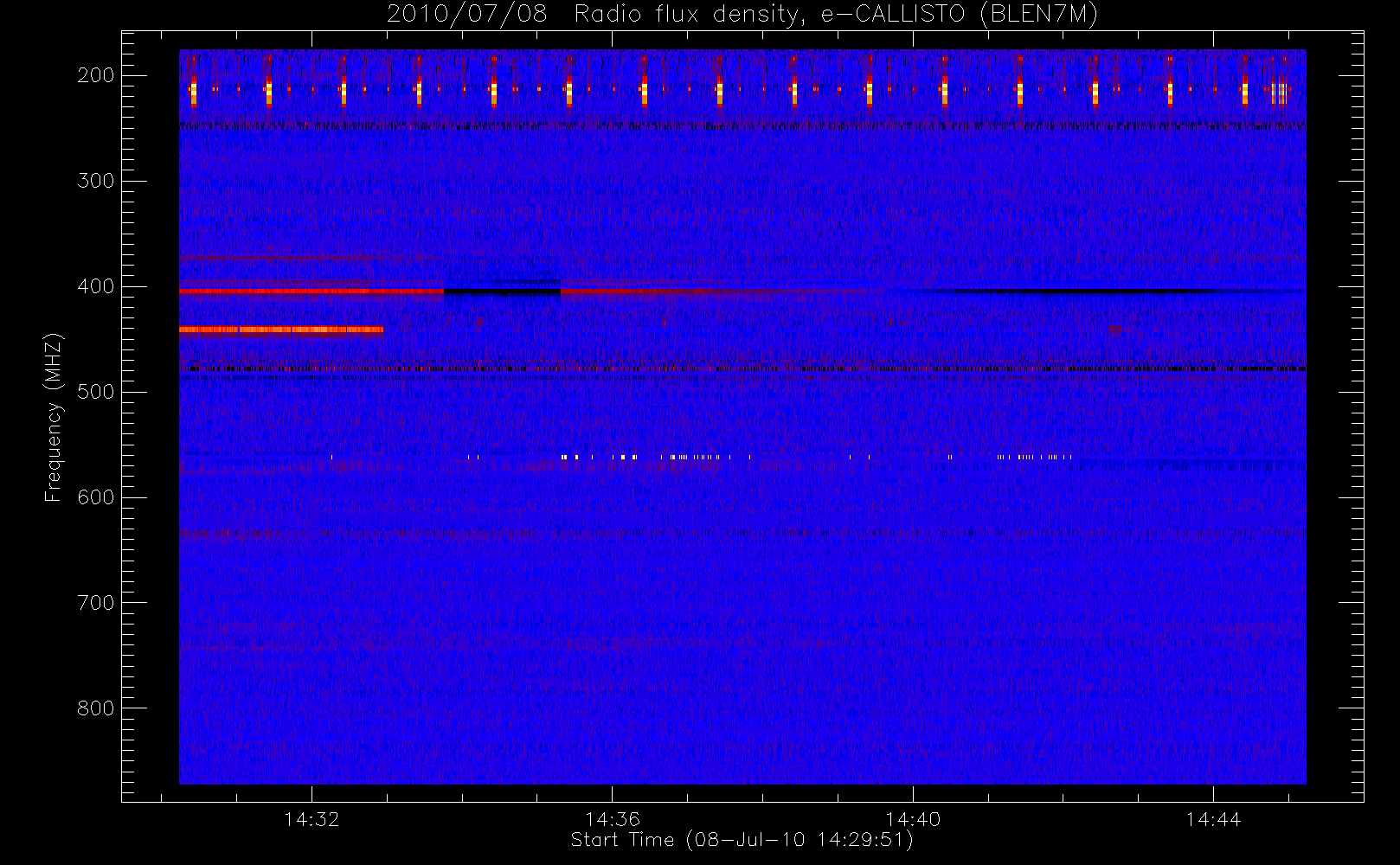The width and height of the screenshot is (1400, 865).
Task: Click the 300 frequency tick label
Action: 96,181
